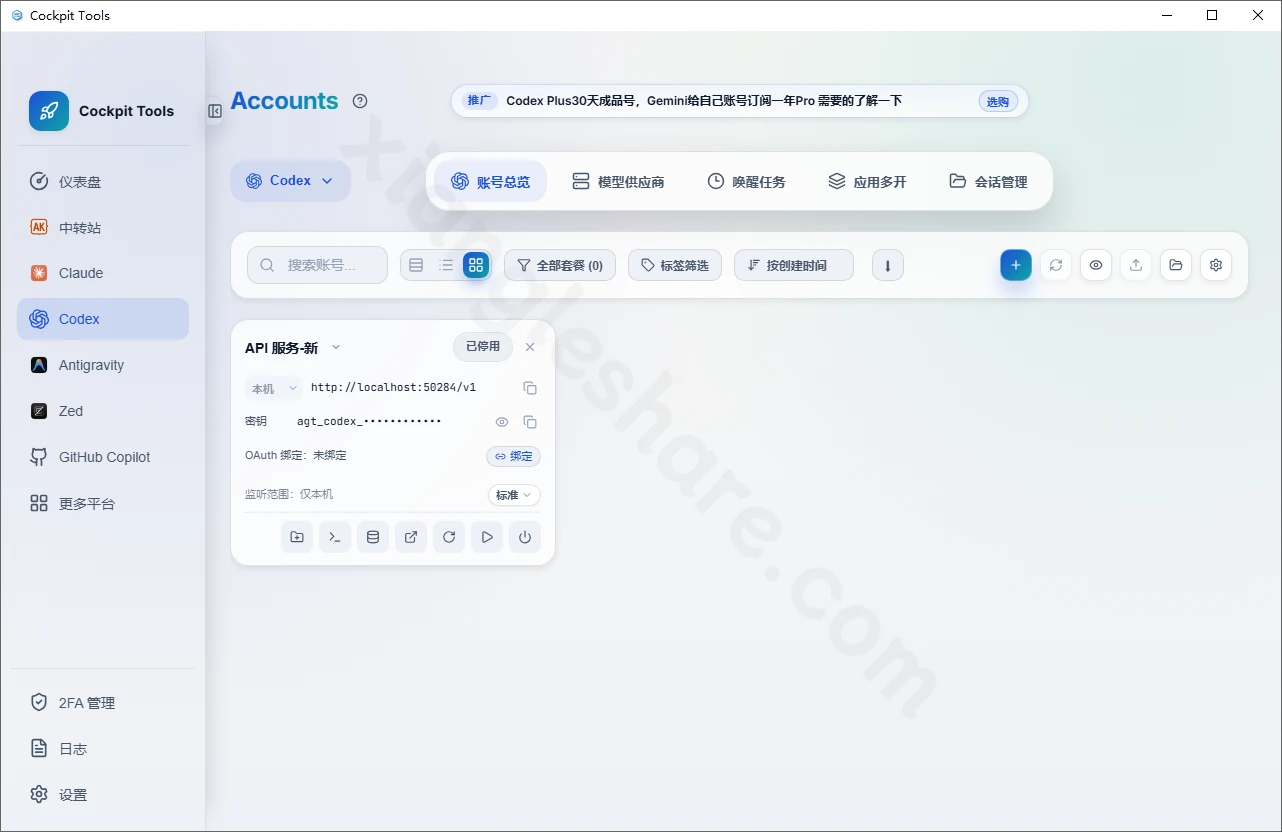
Task: Open Antigravity platform in sidebar
Action: [x=102, y=365]
